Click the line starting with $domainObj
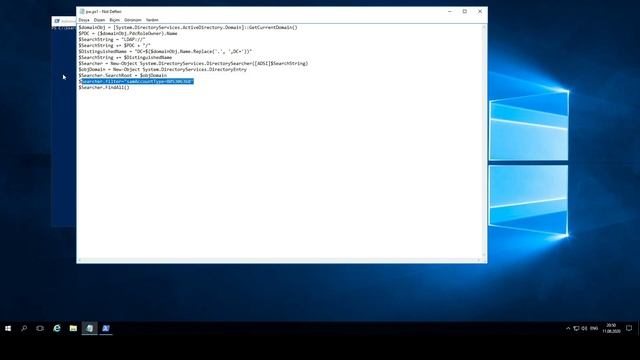Image resolution: width=640 pixels, height=360 pixels. coord(188,27)
